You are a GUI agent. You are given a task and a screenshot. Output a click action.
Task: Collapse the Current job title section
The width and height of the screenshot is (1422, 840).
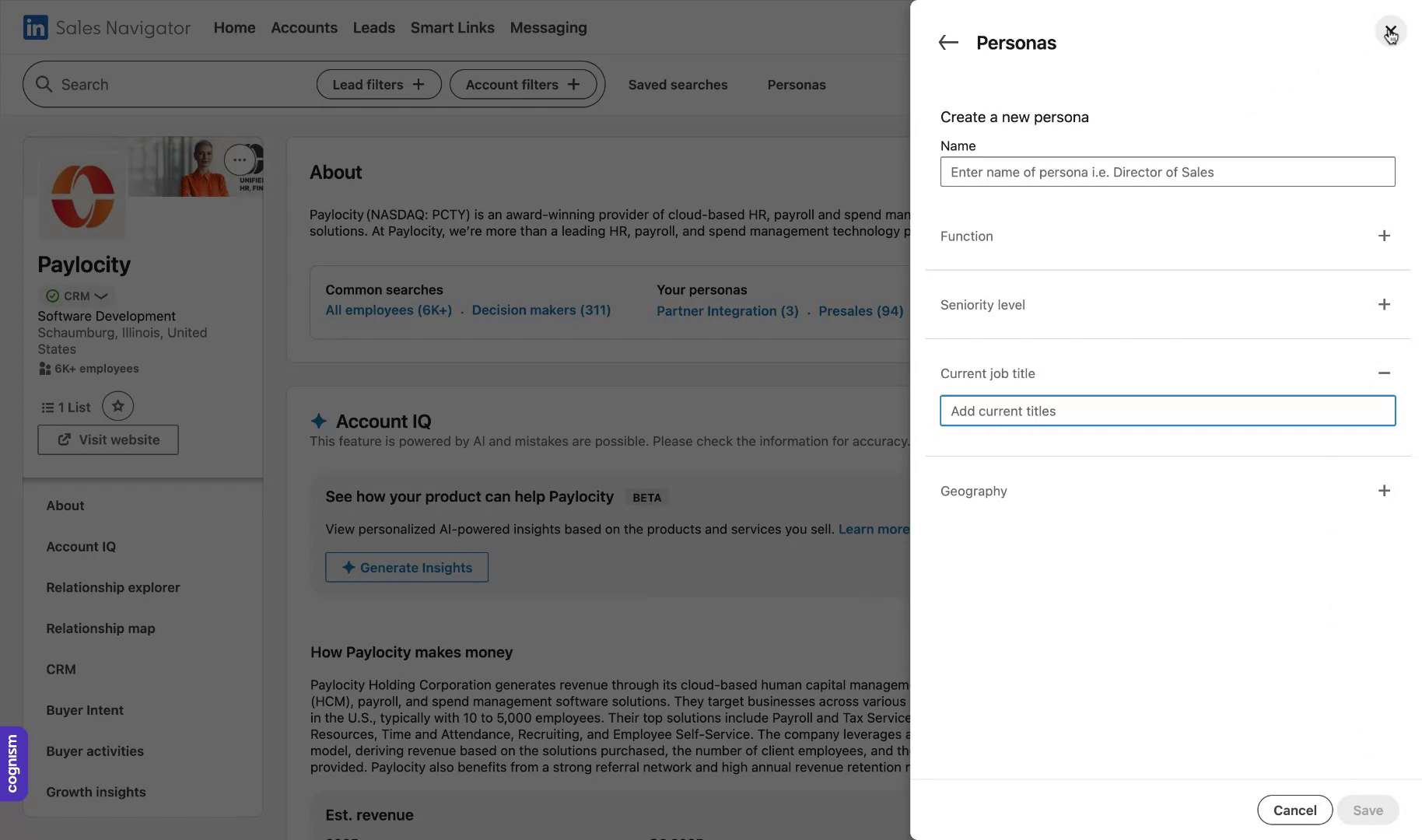coord(1385,373)
